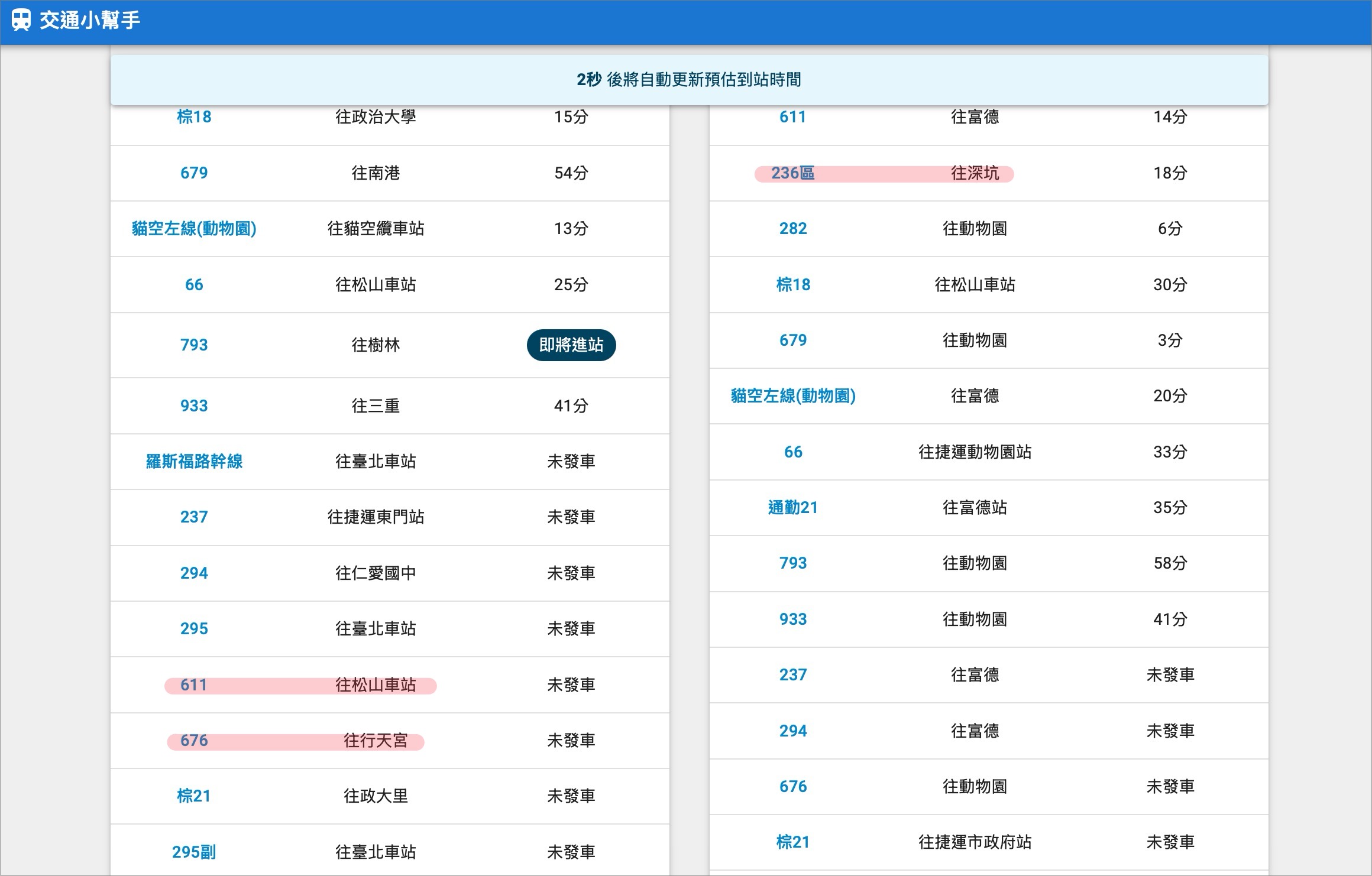Image resolution: width=1372 pixels, height=876 pixels.
Task: Open the 236區 route link
Action: point(793,173)
